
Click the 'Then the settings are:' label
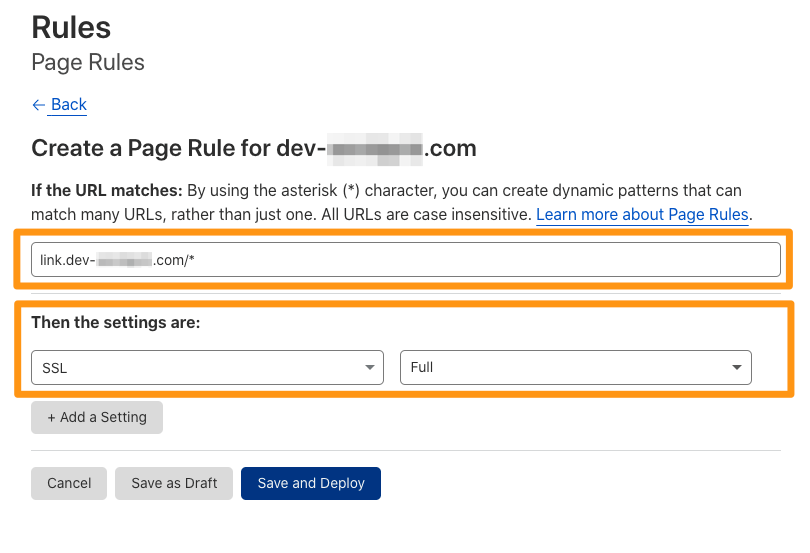pos(116,322)
